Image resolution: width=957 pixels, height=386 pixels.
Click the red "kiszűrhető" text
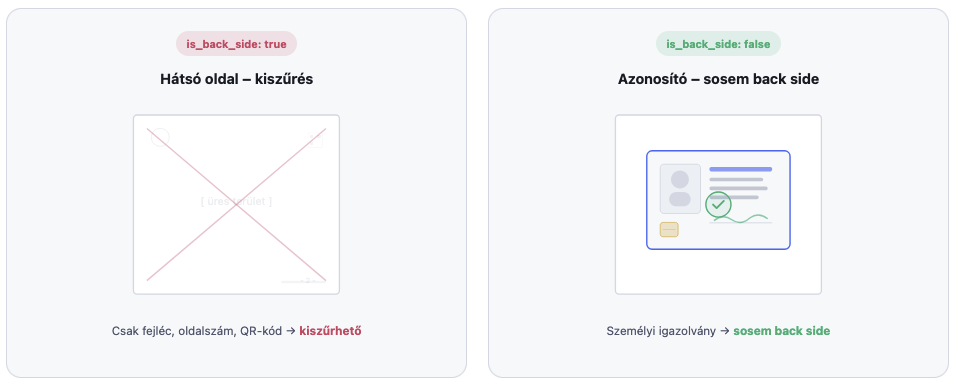[330, 331]
